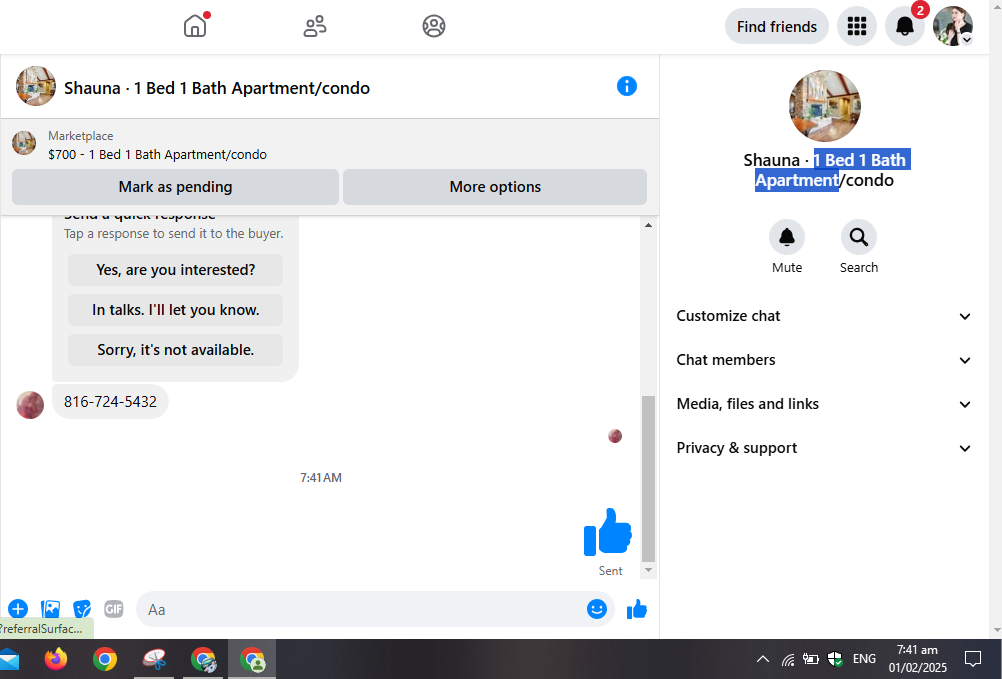The width and height of the screenshot is (1002, 679).
Task: Send a like with thumbs-up icon
Action: [x=636, y=609]
